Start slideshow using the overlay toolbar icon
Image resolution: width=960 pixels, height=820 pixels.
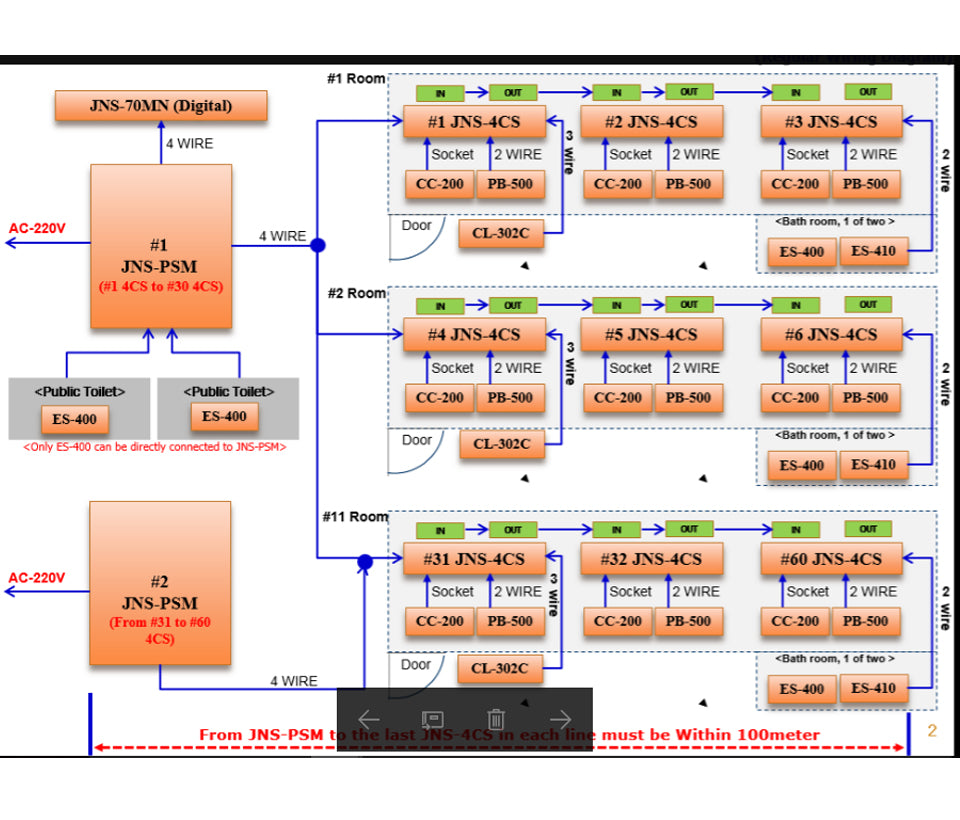(432, 719)
